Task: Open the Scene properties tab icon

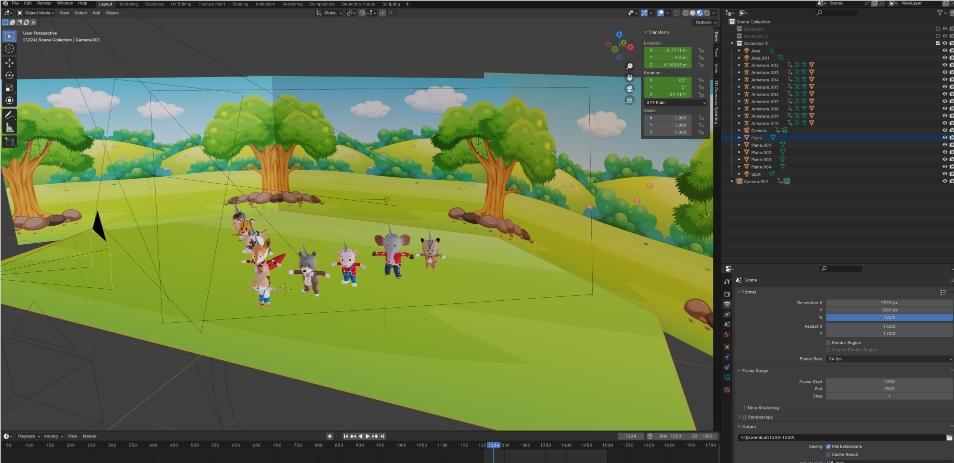Action: 727,325
